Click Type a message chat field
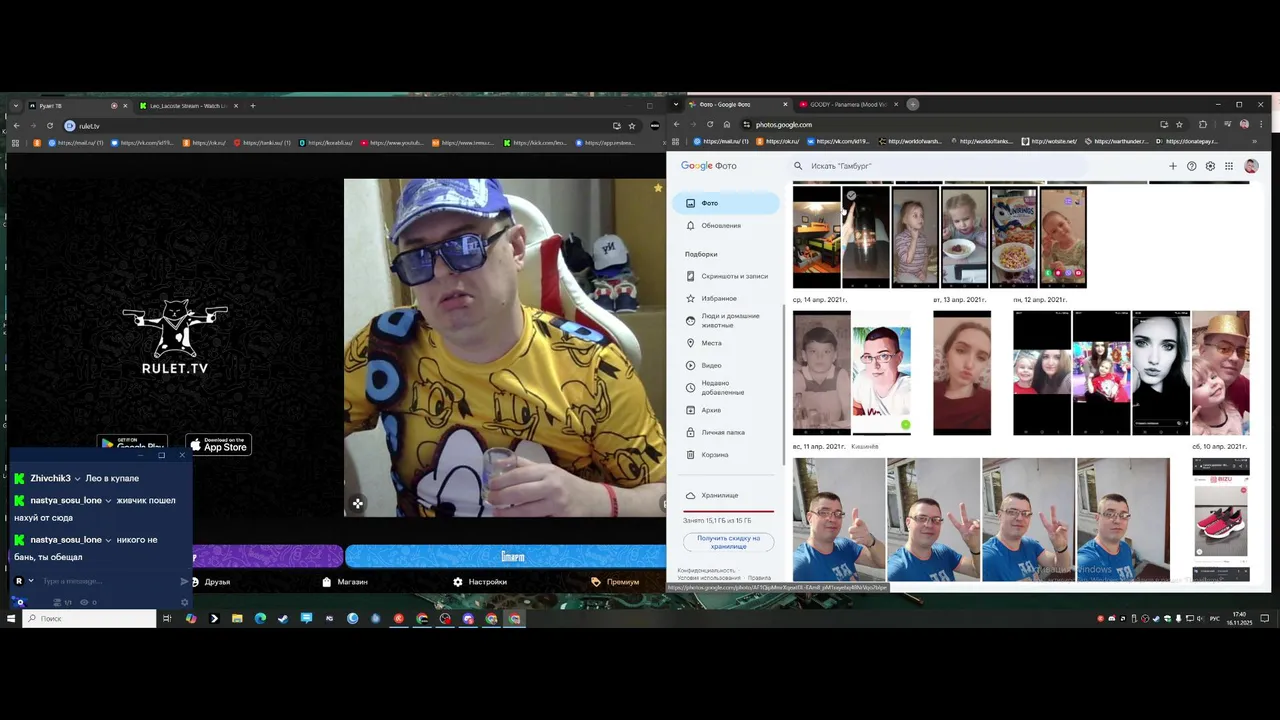 pos(108,581)
